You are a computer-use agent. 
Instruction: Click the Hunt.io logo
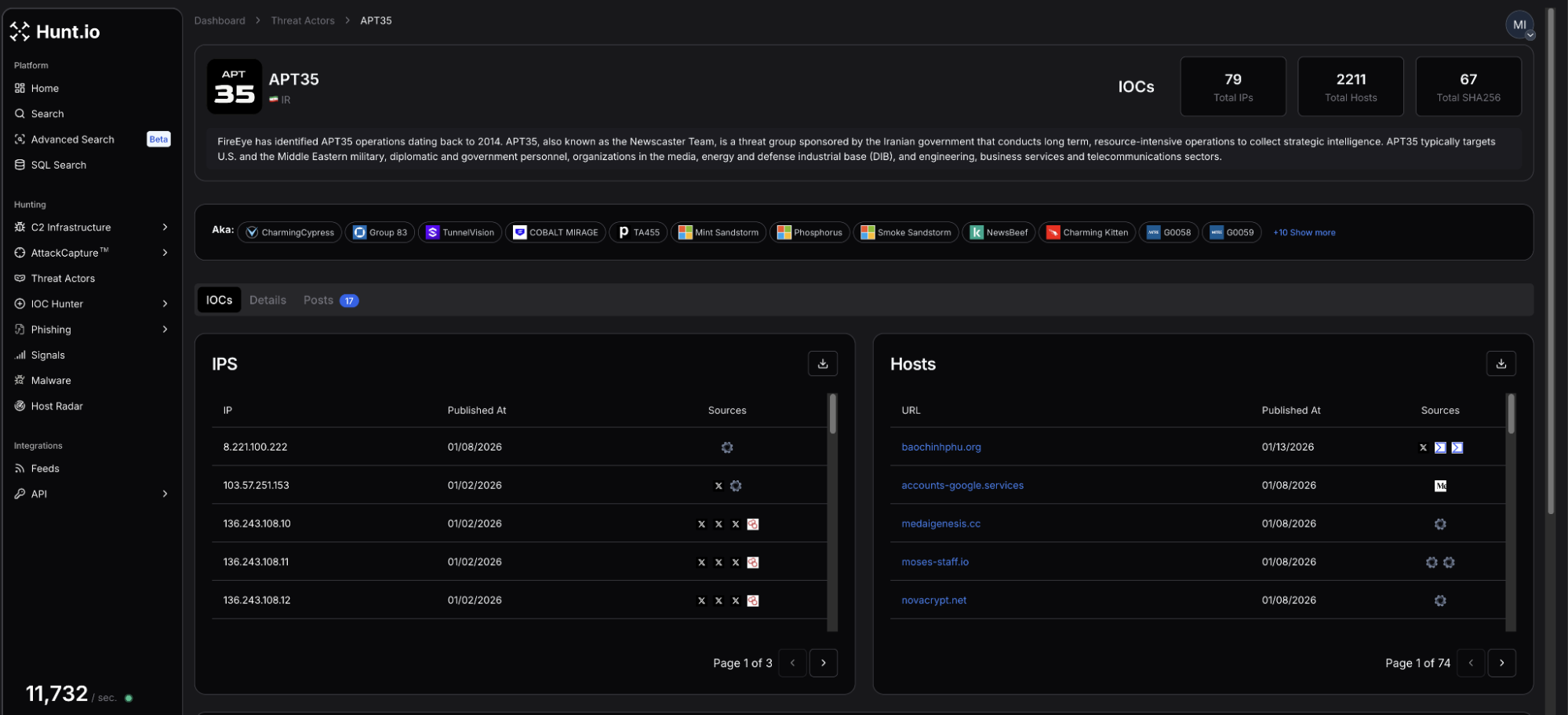coord(55,31)
